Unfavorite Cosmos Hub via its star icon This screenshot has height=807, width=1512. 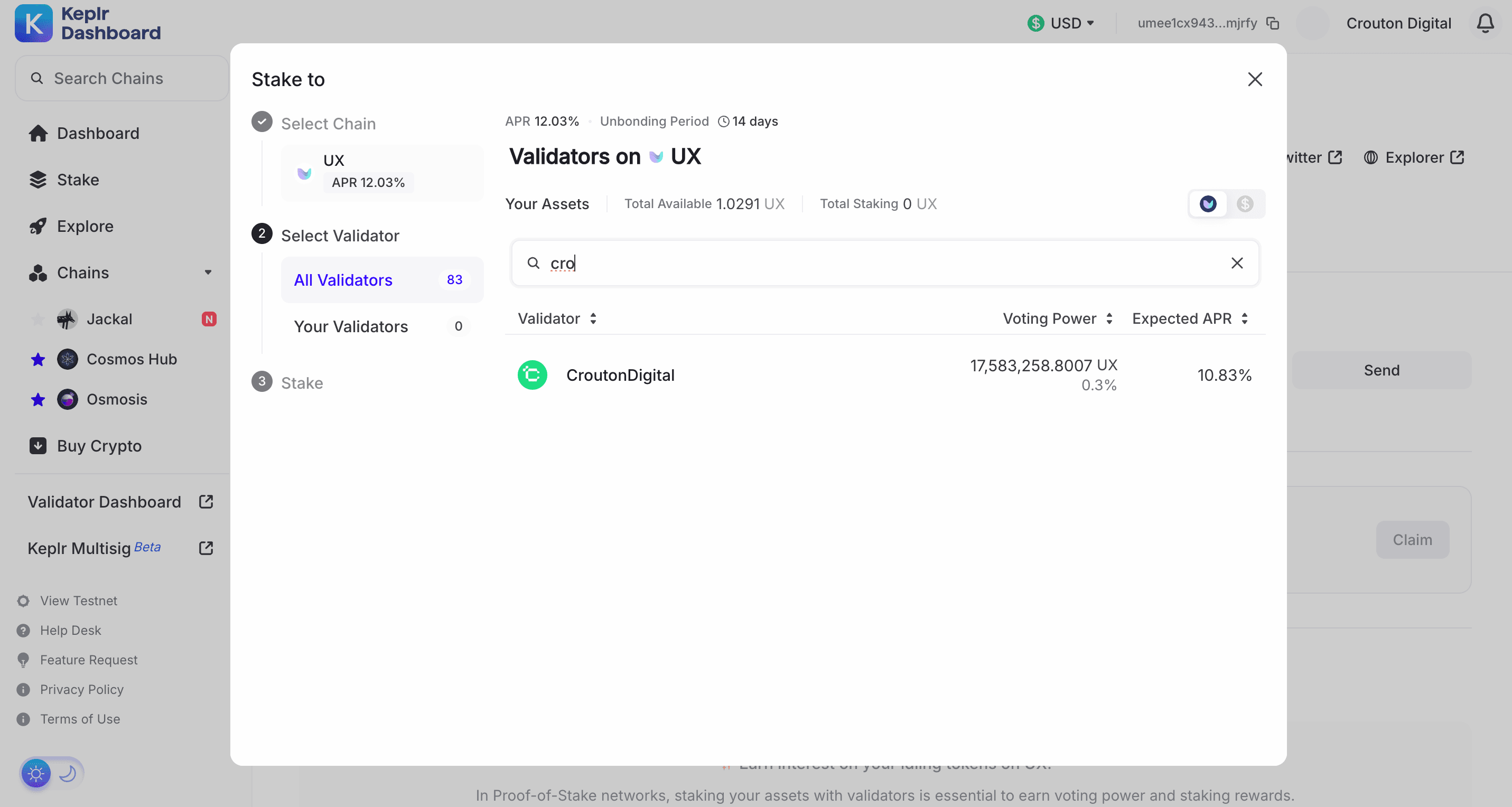coord(38,359)
